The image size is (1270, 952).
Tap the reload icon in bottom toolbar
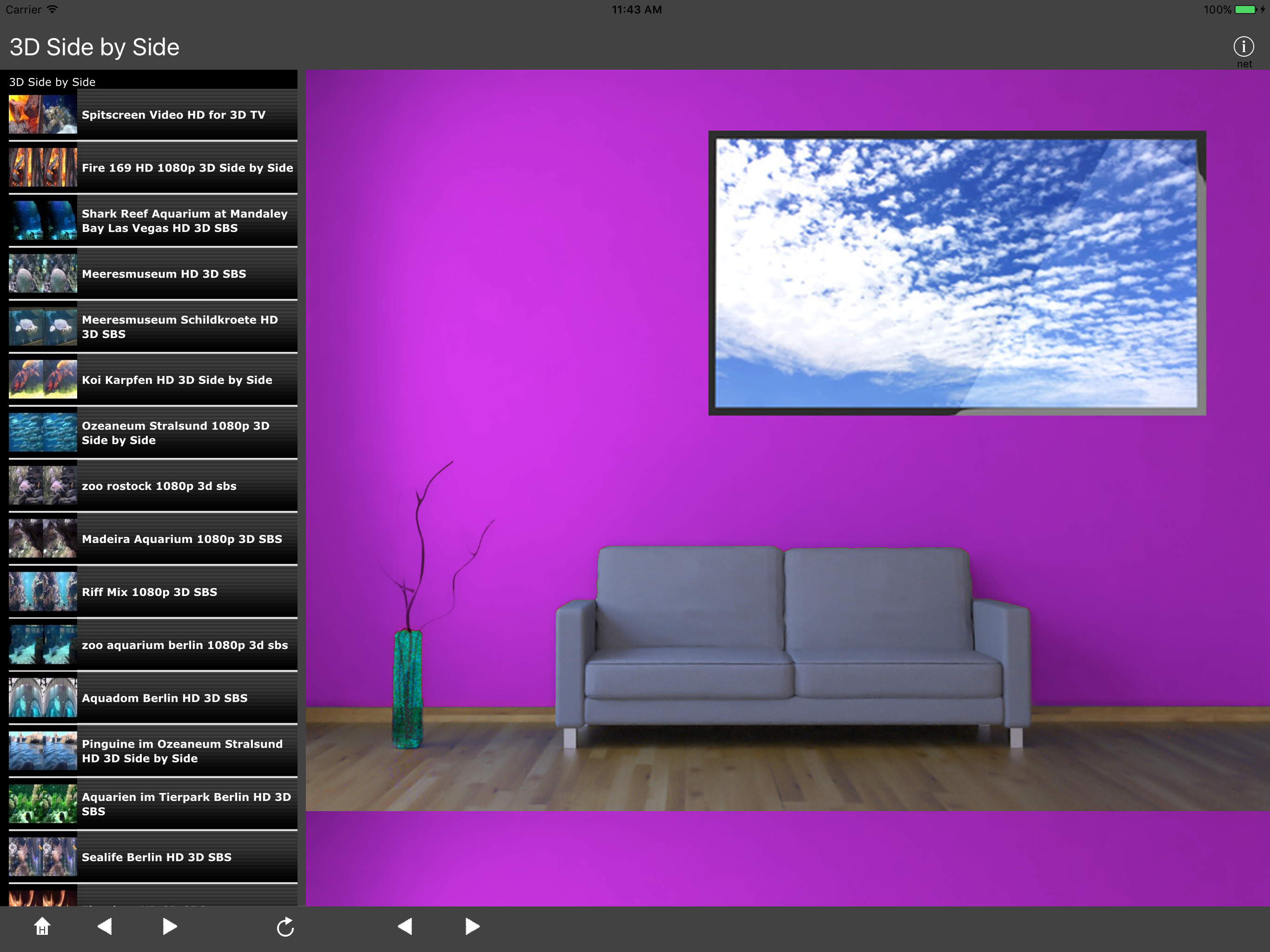pos(285,927)
